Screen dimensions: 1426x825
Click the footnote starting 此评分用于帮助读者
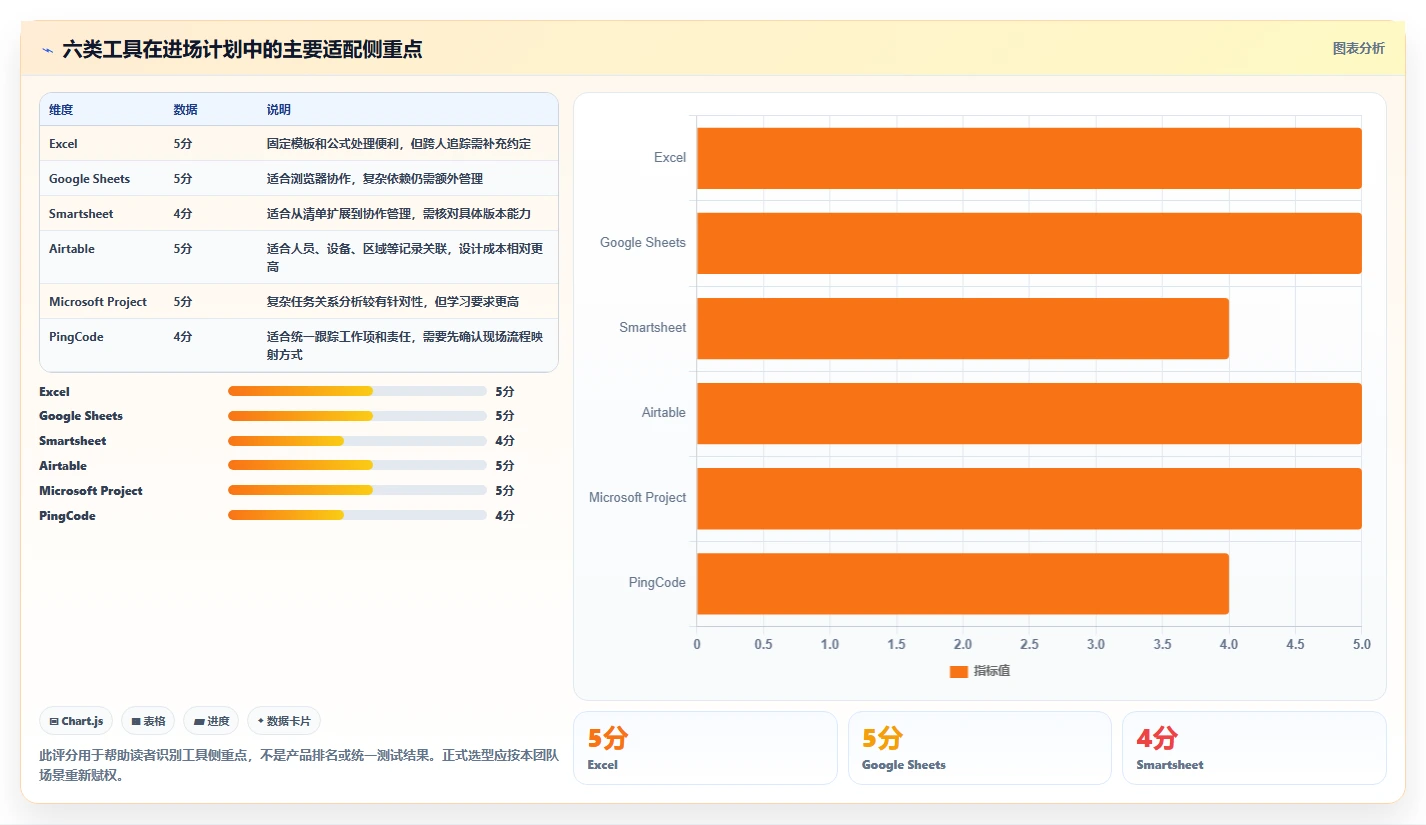tap(299, 765)
